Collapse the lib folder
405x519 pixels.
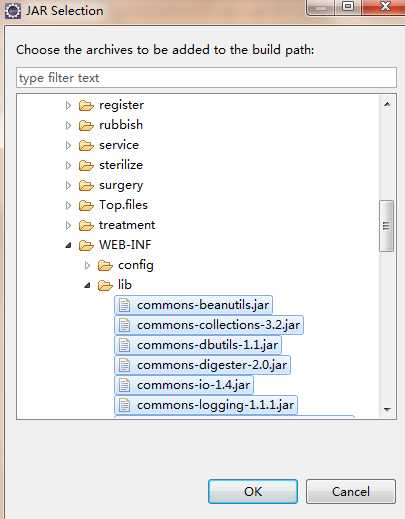[x=87, y=285]
